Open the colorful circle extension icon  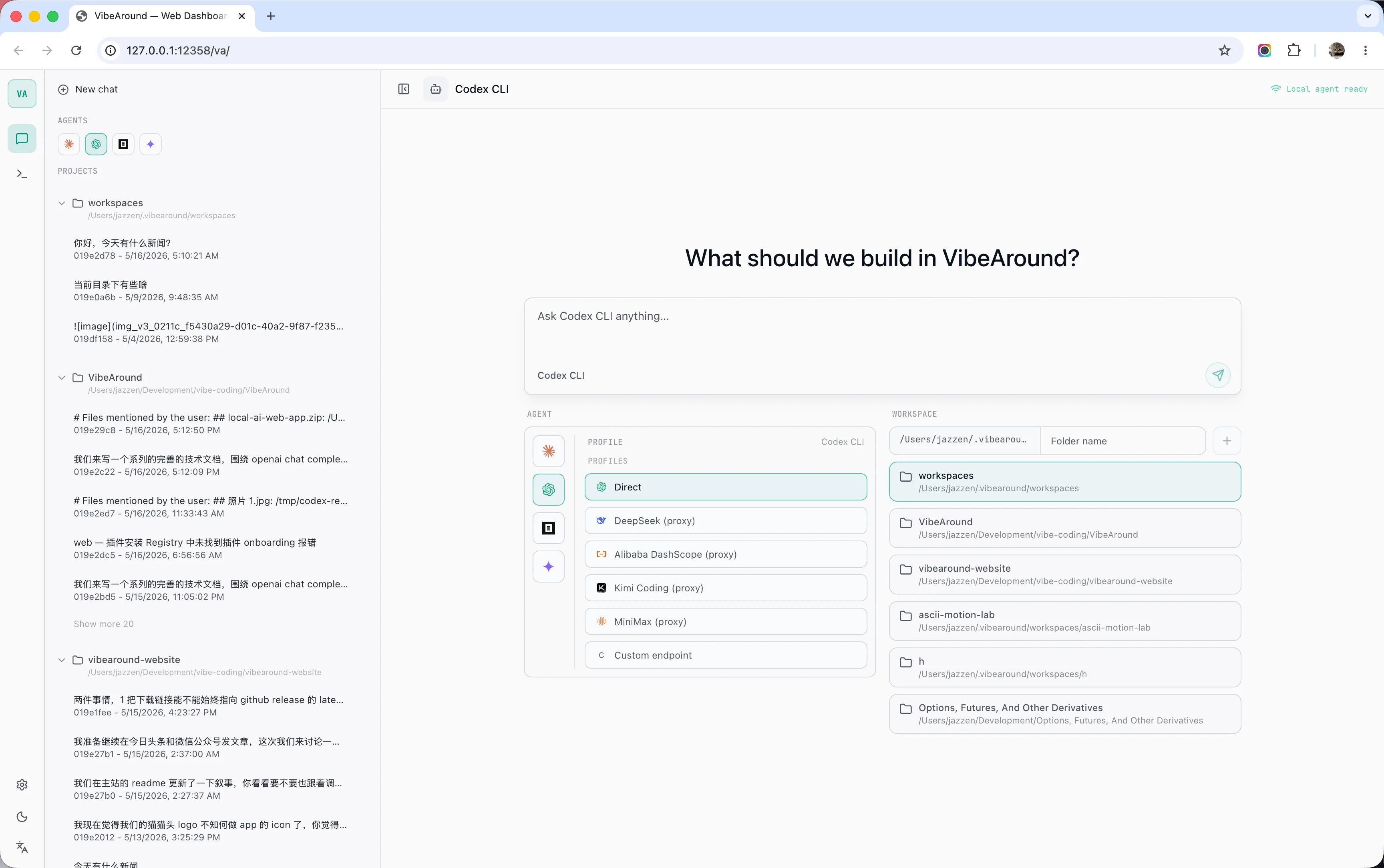(1265, 50)
